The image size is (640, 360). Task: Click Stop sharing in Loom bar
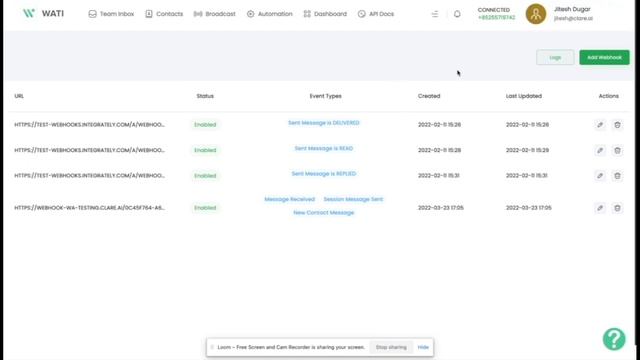(x=391, y=347)
